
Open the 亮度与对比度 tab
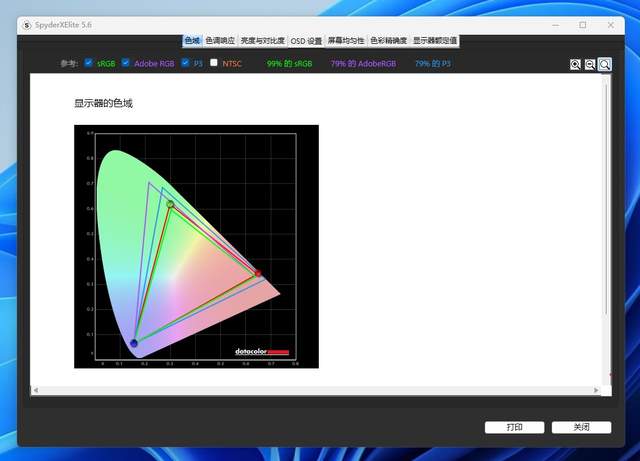(262, 41)
